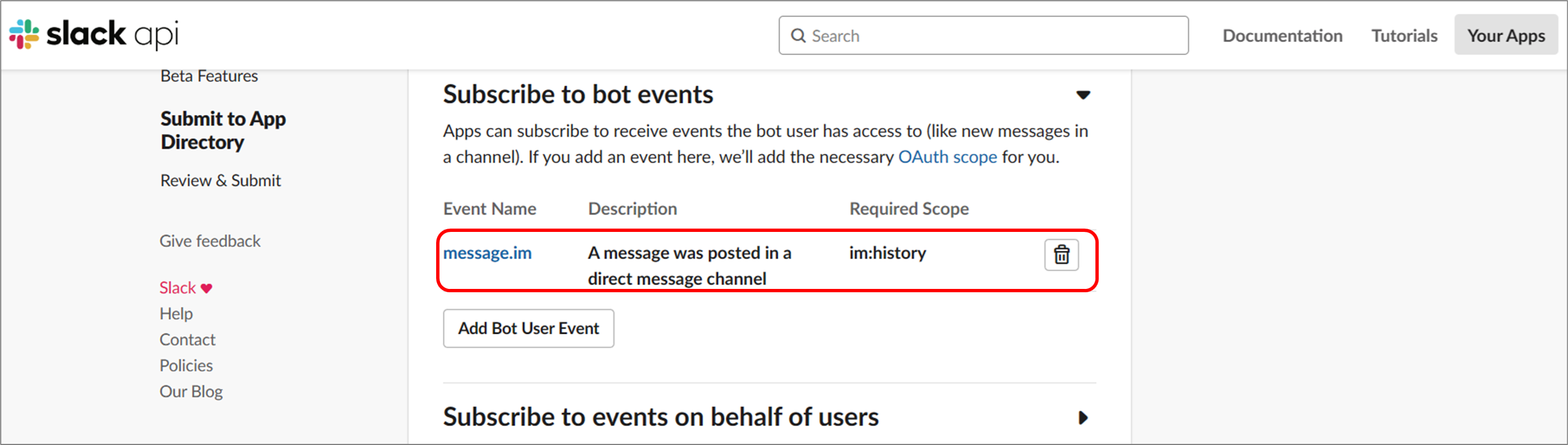The width and height of the screenshot is (1568, 445).
Task: Open Beta Features in the sidebar
Action: click(x=209, y=76)
